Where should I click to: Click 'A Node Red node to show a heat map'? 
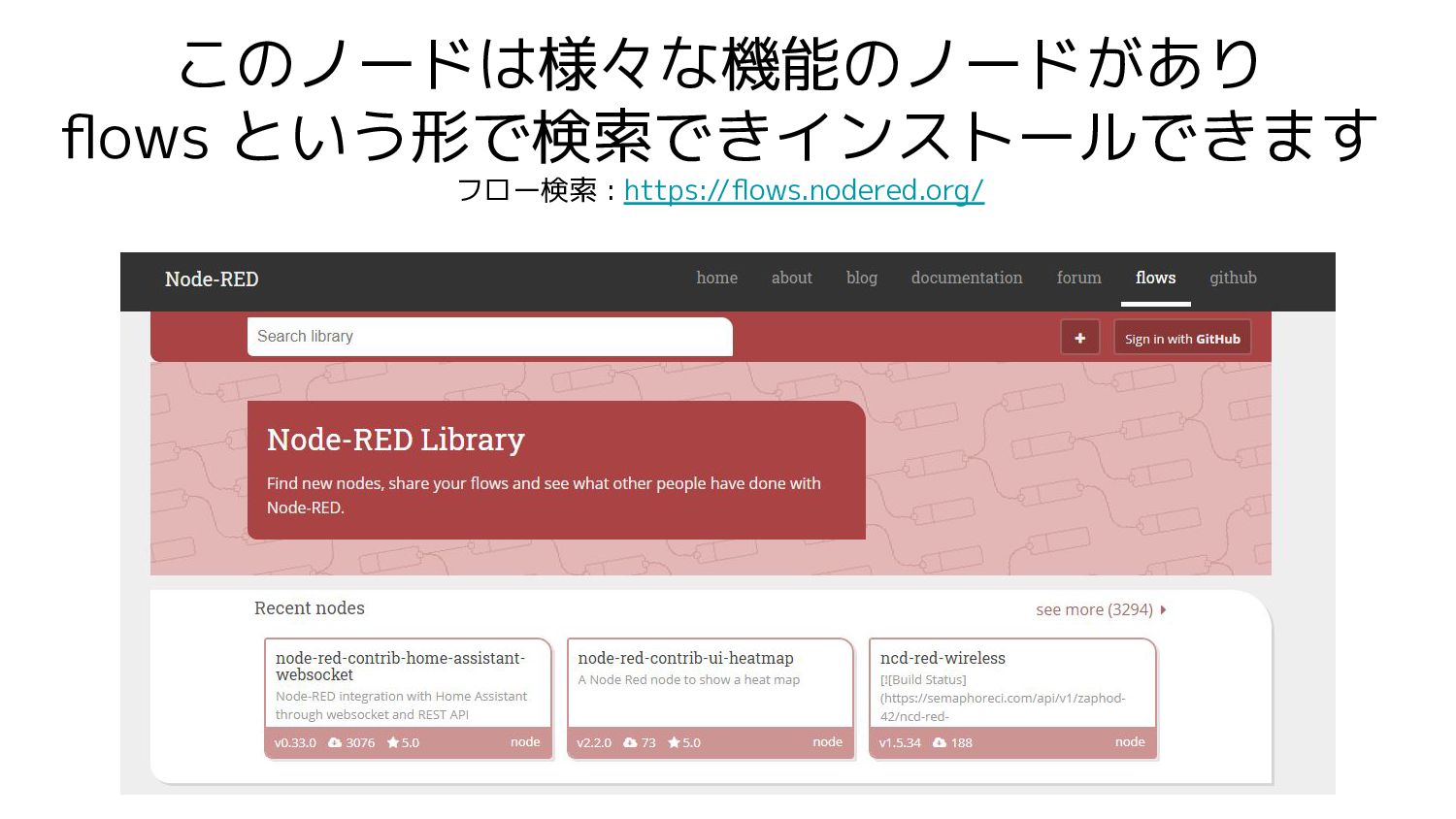click(x=689, y=679)
